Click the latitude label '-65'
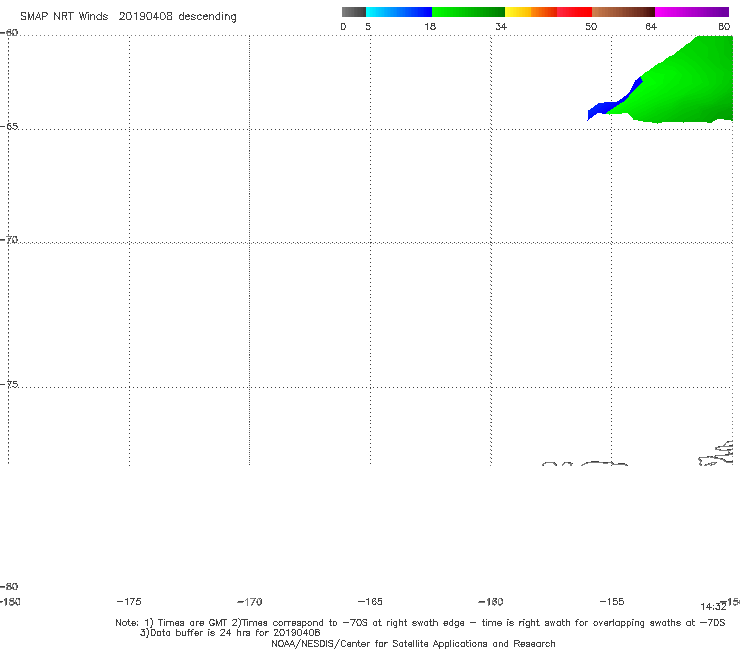 click(9, 127)
